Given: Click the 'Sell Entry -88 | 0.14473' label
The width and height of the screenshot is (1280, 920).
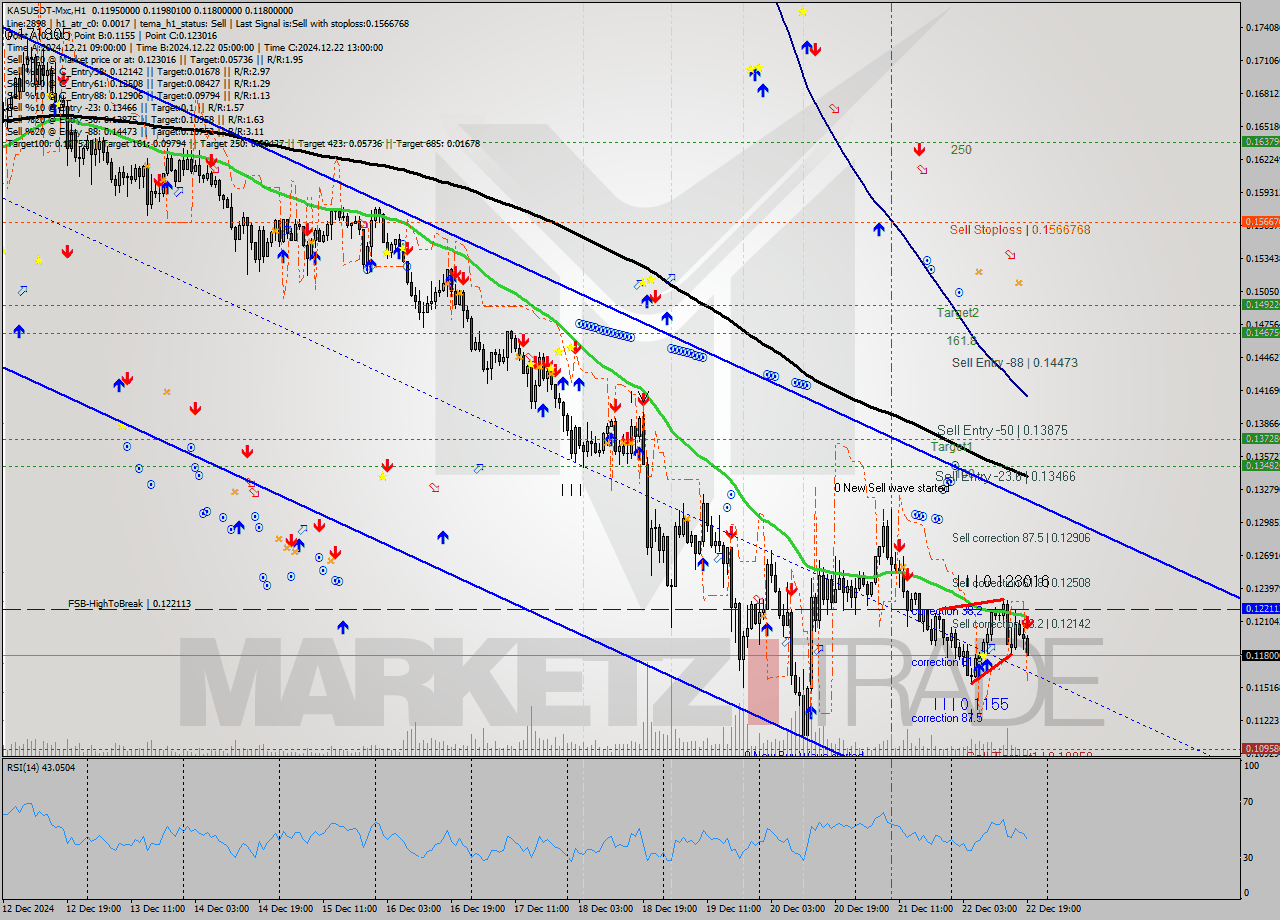Looking at the screenshot, I should pyautogui.click(x=1014, y=363).
